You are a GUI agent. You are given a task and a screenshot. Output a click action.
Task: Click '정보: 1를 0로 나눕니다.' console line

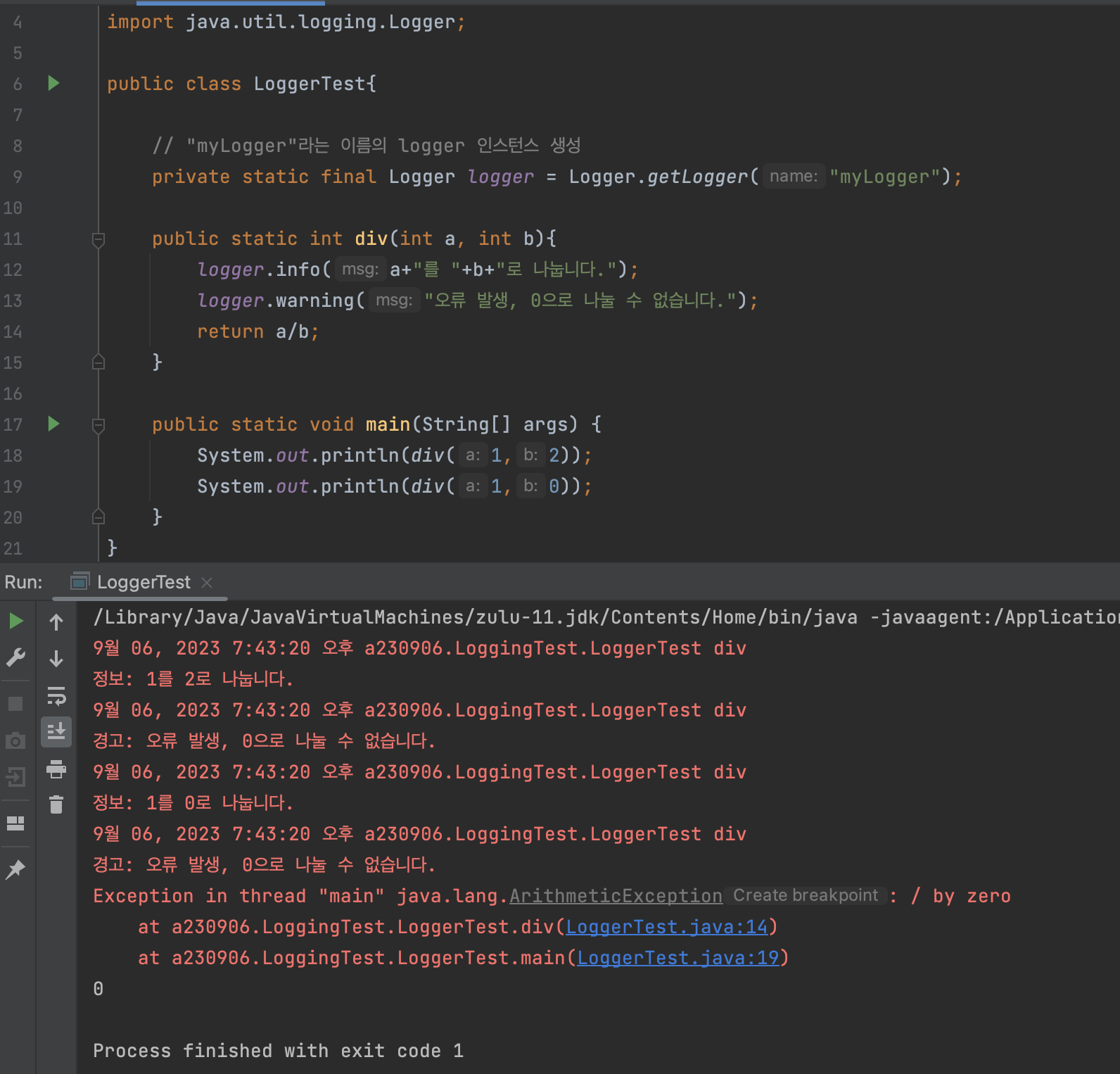(x=193, y=803)
